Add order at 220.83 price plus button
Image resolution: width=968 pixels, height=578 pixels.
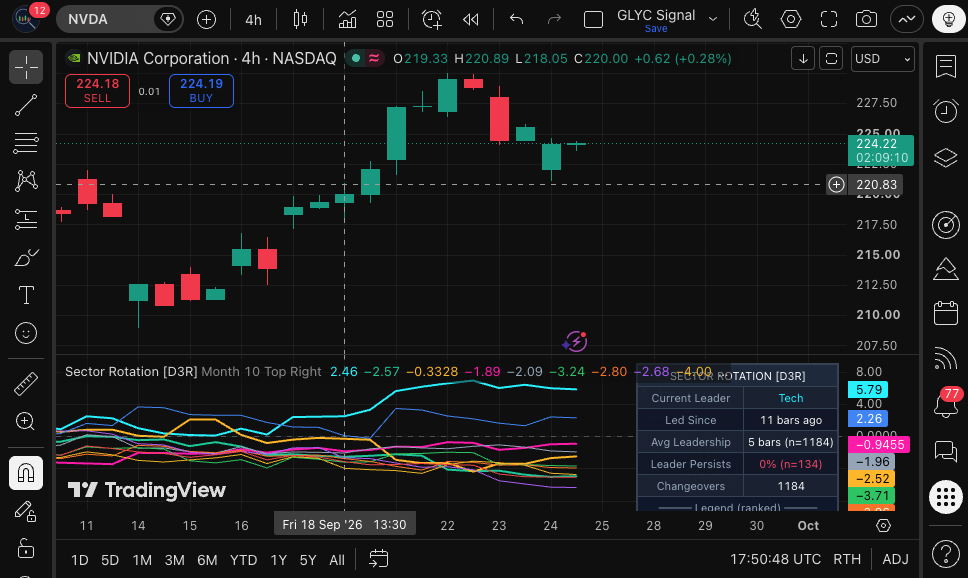(x=836, y=185)
